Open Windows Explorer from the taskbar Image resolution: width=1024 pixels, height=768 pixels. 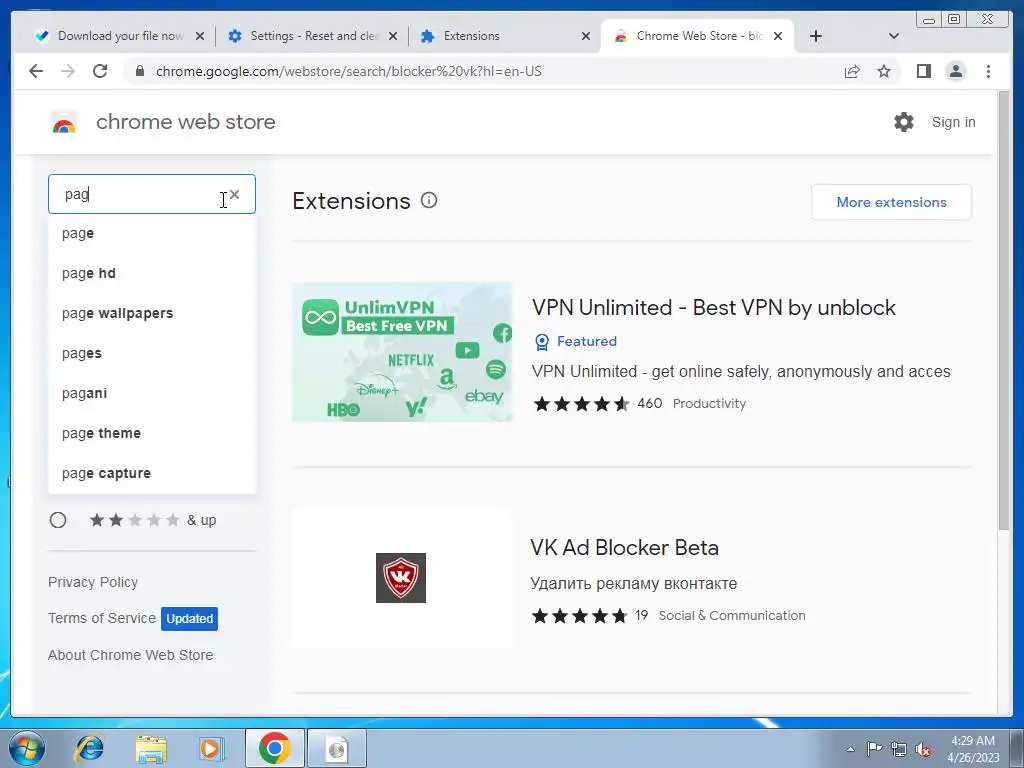tap(151, 748)
